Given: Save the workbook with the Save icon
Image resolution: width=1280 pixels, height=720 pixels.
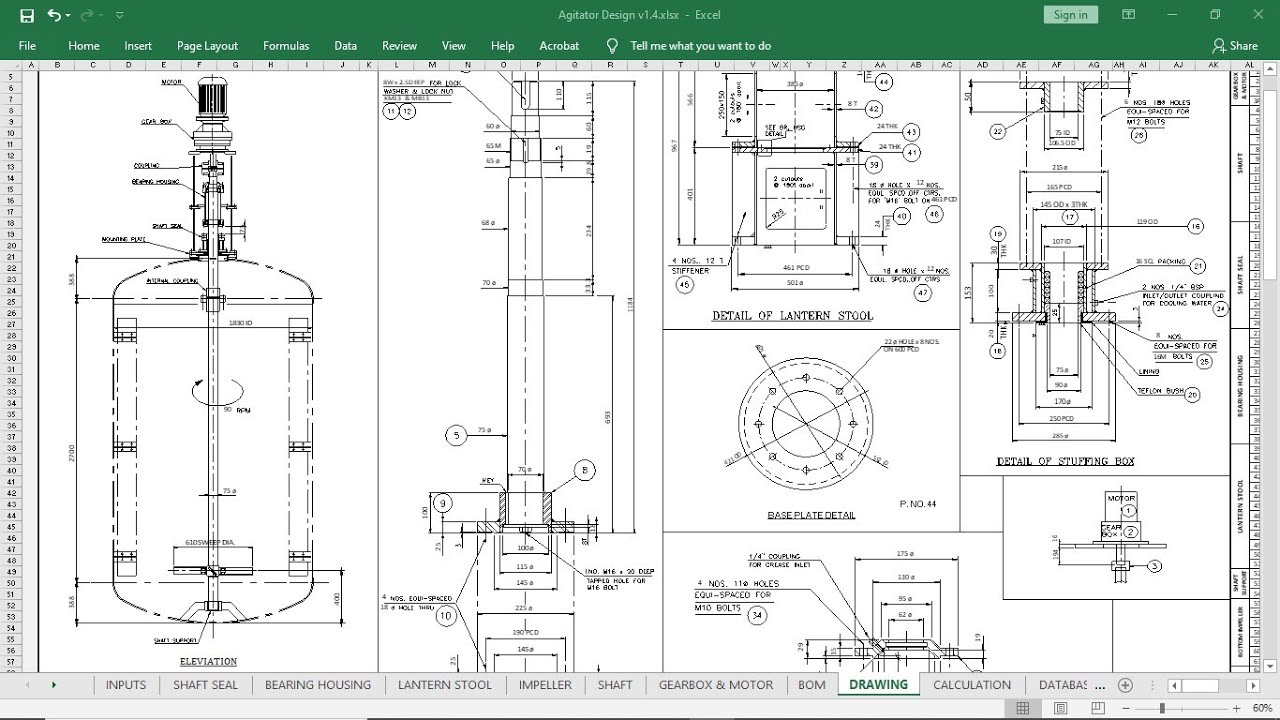Looking at the screenshot, I should tap(27, 15).
